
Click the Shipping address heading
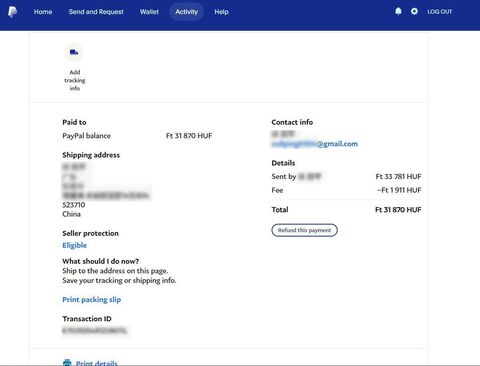(91, 155)
